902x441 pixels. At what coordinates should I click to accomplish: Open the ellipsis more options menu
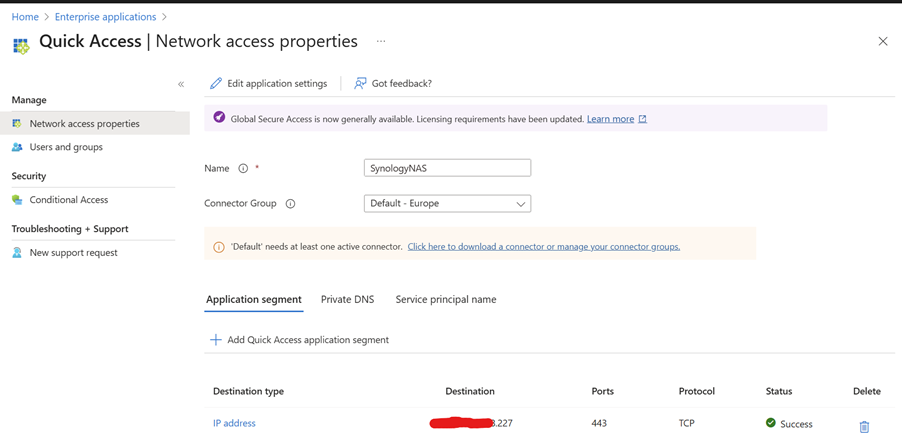tap(381, 42)
